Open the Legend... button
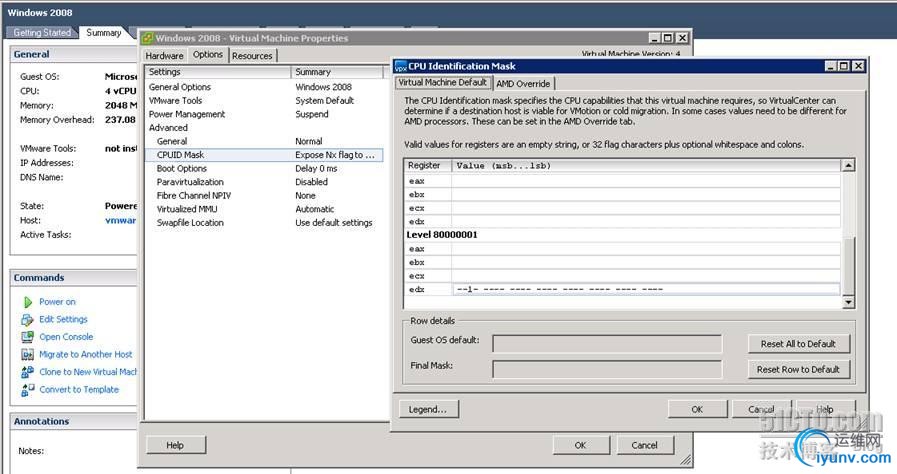897x474 pixels. [x=428, y=409]
